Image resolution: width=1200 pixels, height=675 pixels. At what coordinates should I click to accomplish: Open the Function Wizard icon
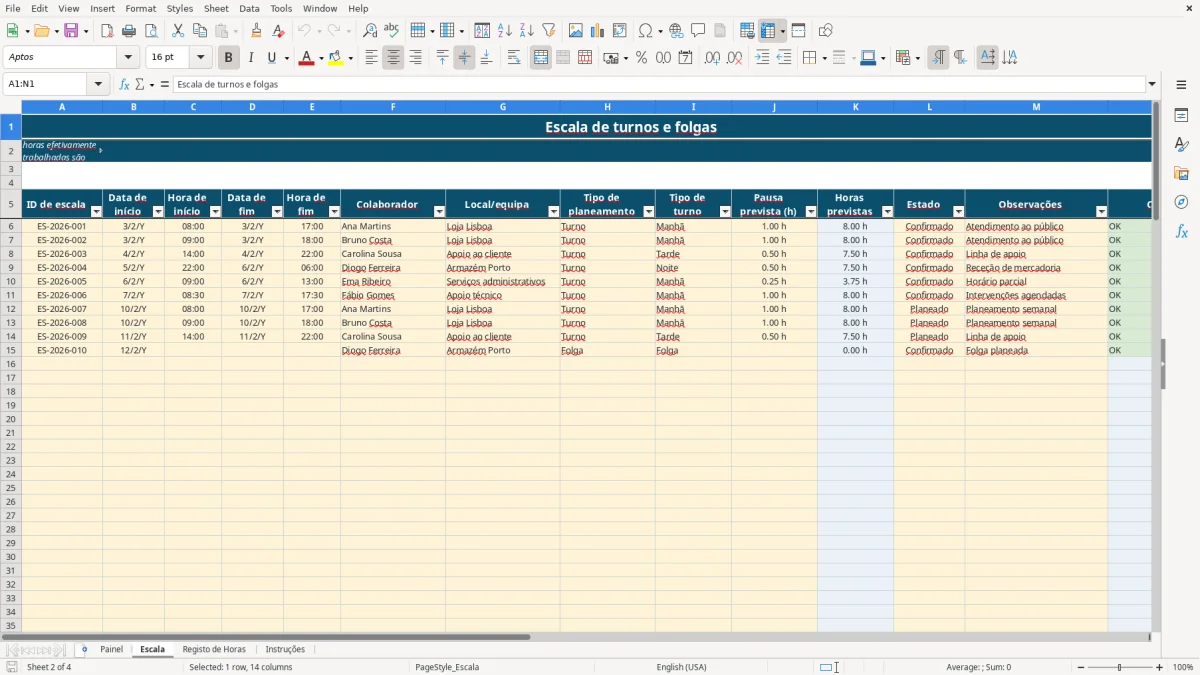[x=124, y=84]
